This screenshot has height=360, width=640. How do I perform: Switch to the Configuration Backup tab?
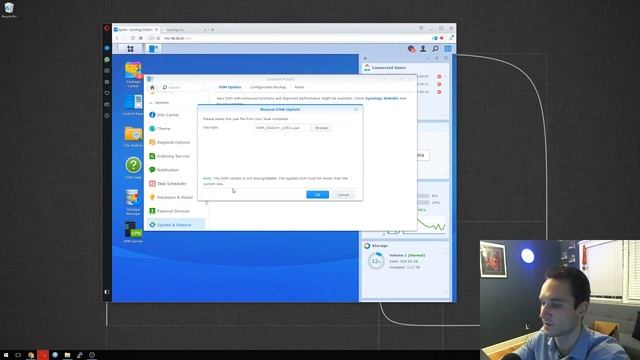tap(268, 87)
